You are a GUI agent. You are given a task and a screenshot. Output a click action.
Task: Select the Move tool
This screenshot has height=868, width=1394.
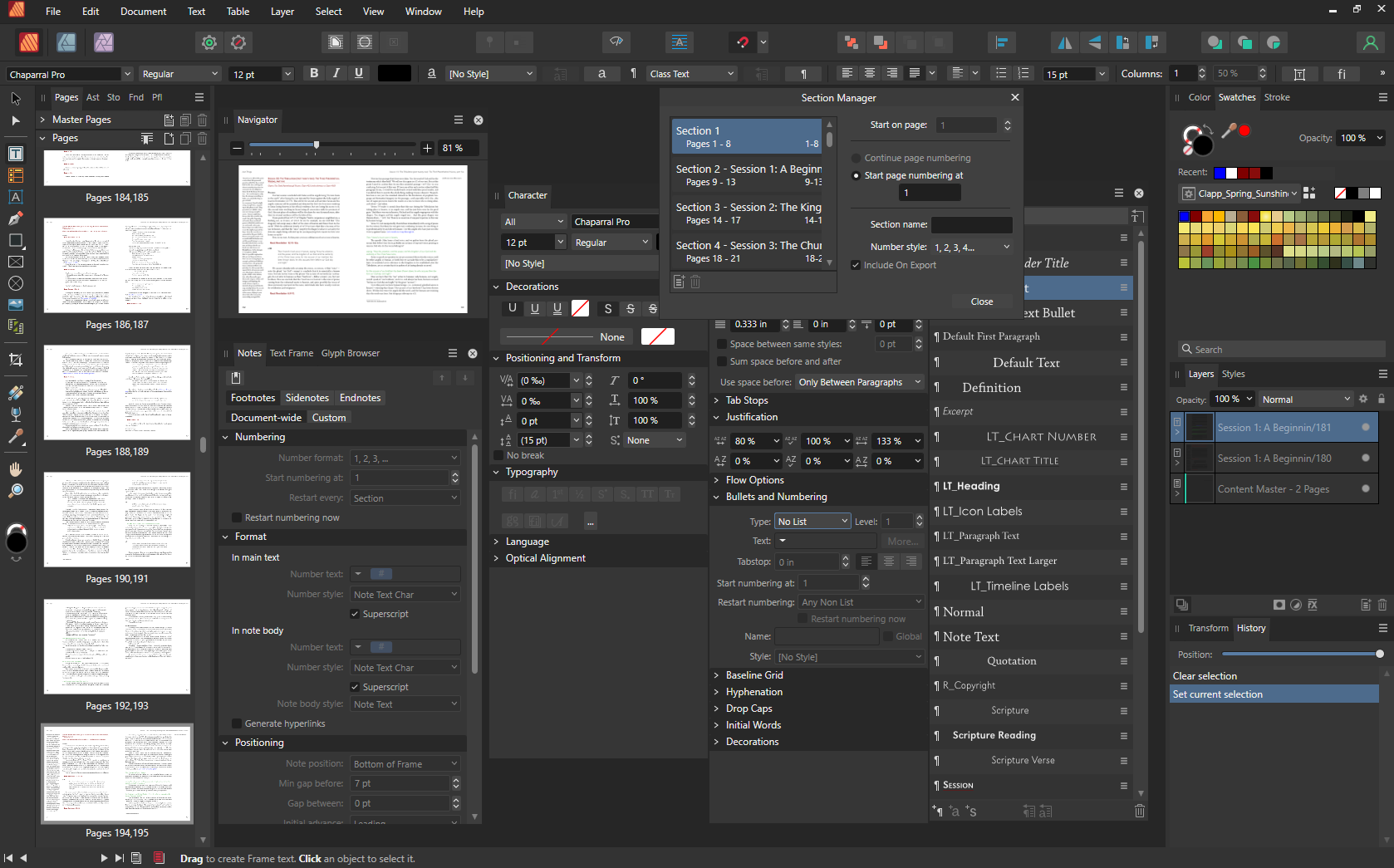[15, 98]
